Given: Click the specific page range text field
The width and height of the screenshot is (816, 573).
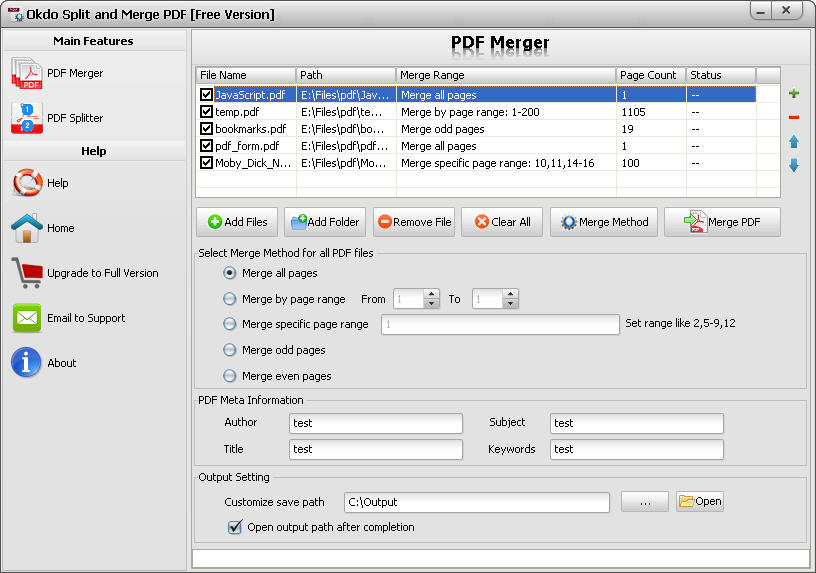Looking at the screenshot, I should coord(500,324).
